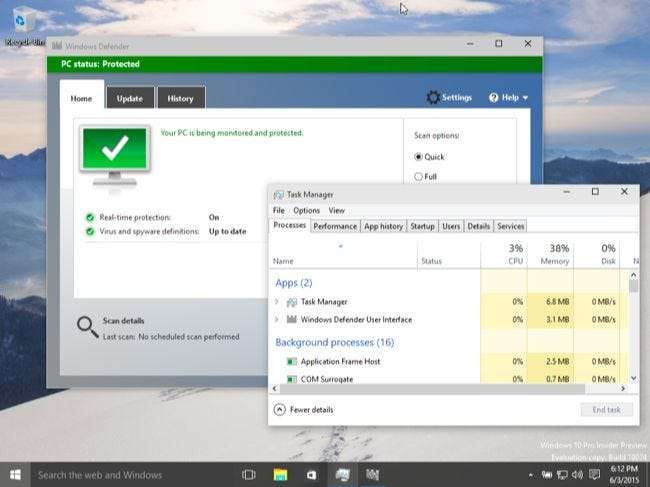Switch to the Performance tab
This screenshot has height=487, width=650.
(335, 226)
